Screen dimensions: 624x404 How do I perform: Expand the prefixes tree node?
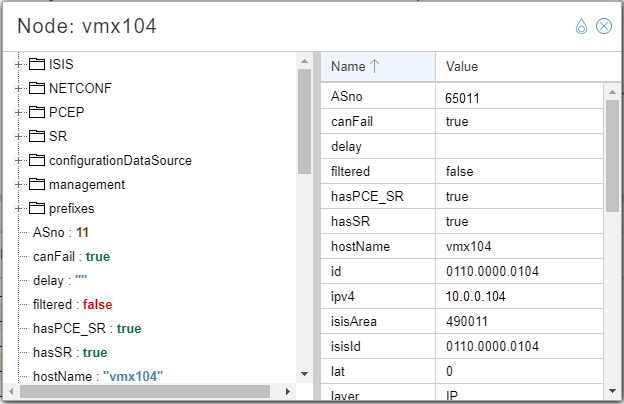tap(18, 208)
